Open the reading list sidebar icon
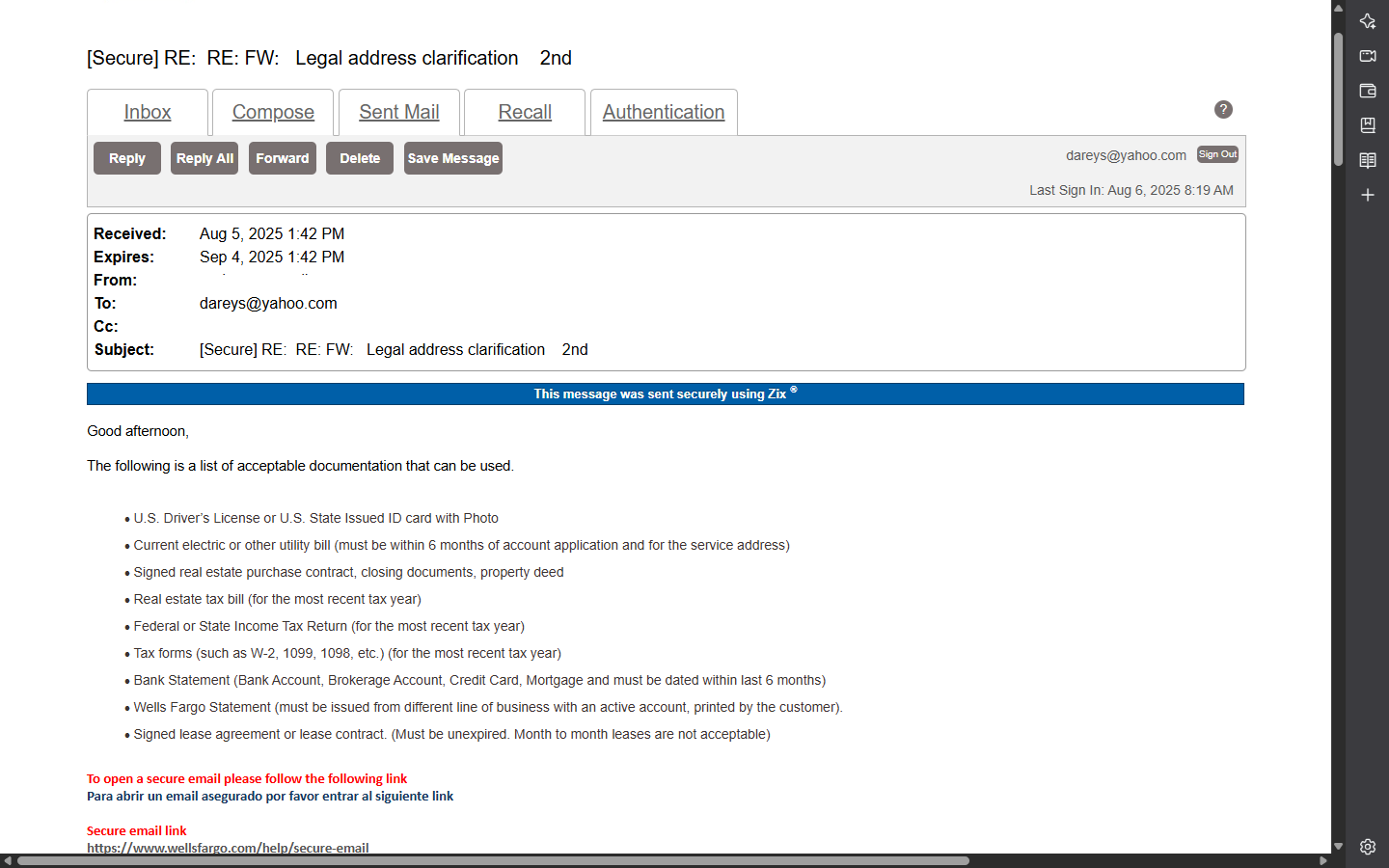The image size is (1389, 868). 1368,160
